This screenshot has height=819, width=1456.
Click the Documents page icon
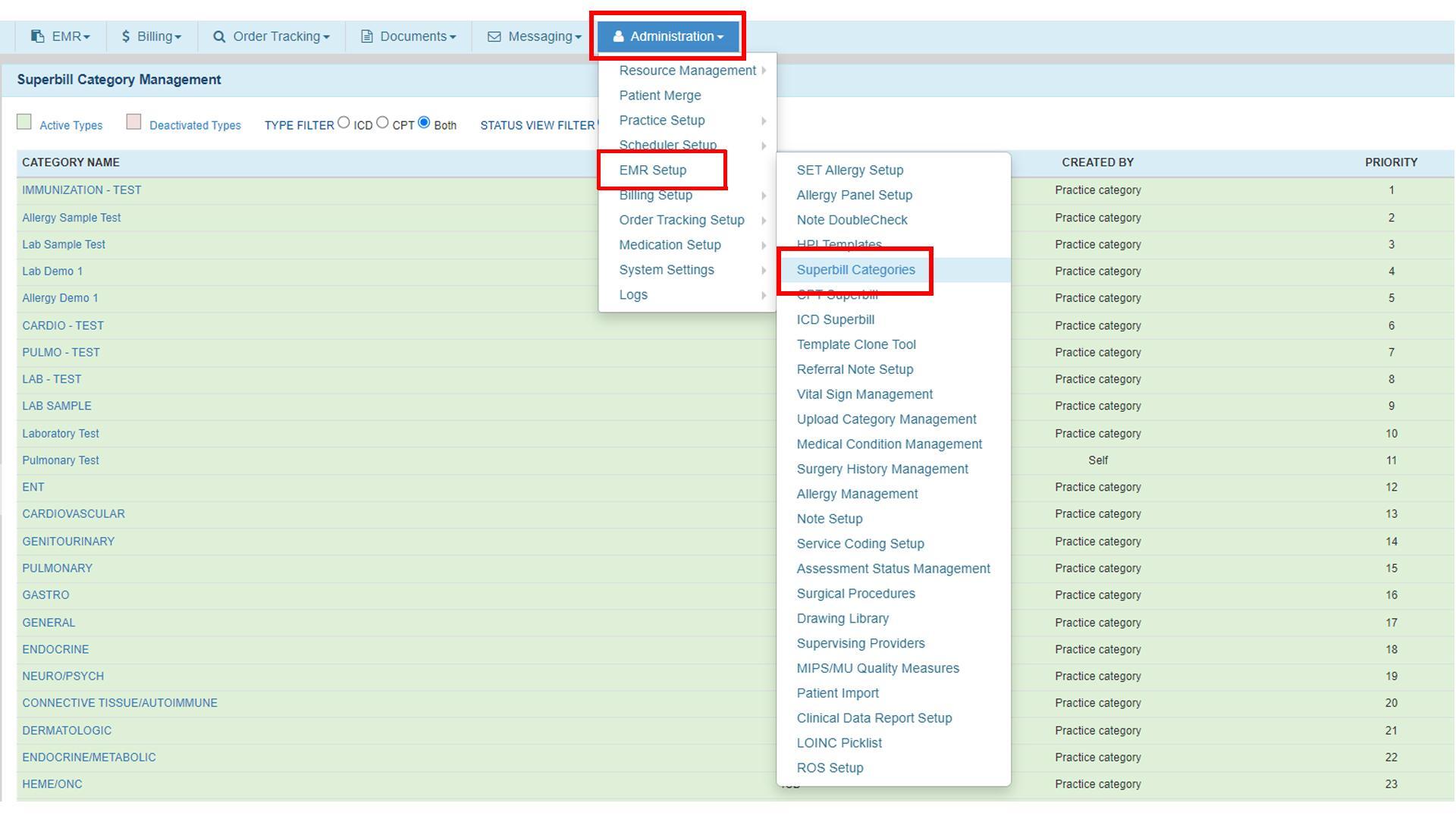tap(367, 36)
